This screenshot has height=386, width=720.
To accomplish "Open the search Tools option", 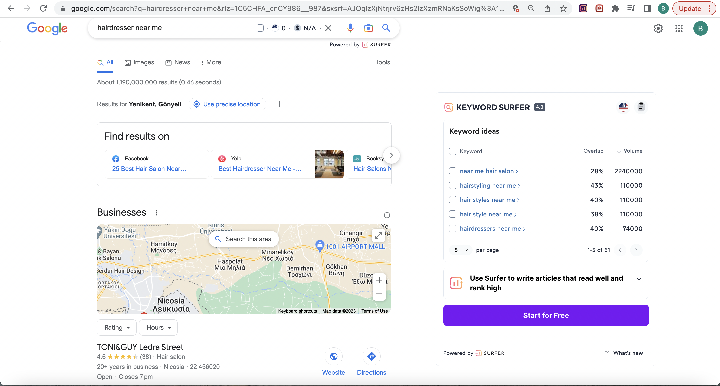I will (383, 62).
